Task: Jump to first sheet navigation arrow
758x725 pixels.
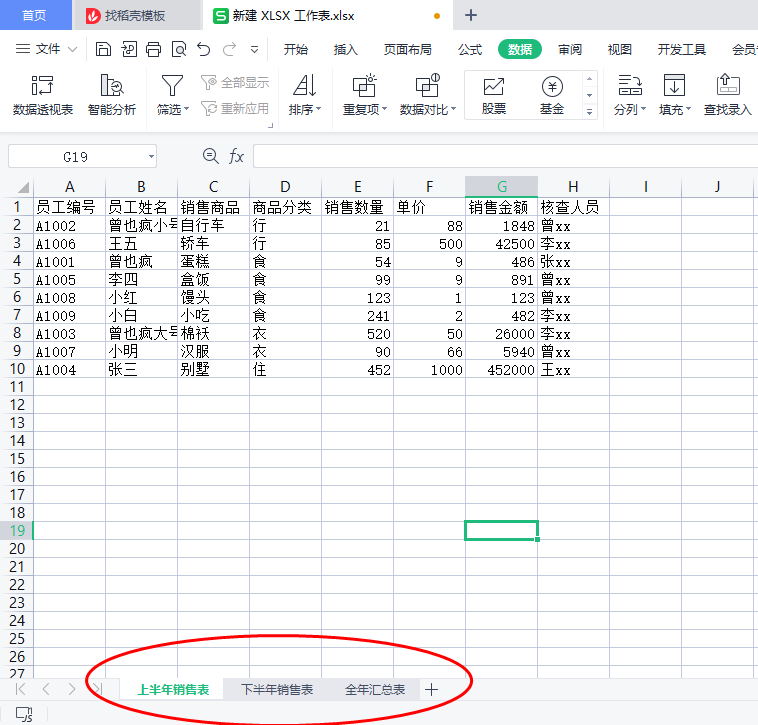Action: coord(20,689)
